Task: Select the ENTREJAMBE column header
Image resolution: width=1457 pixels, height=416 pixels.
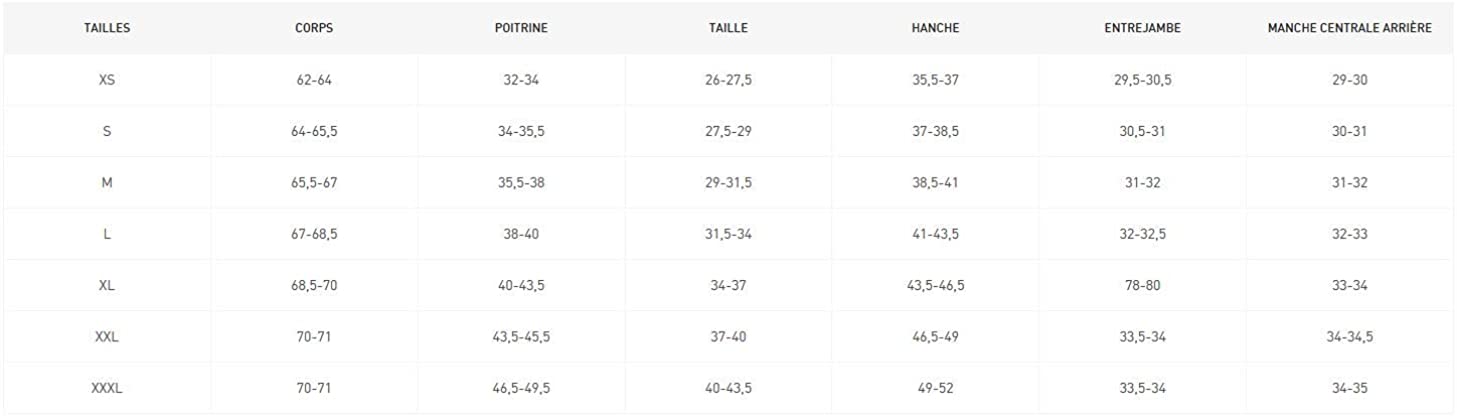Action: point(1142,28)
